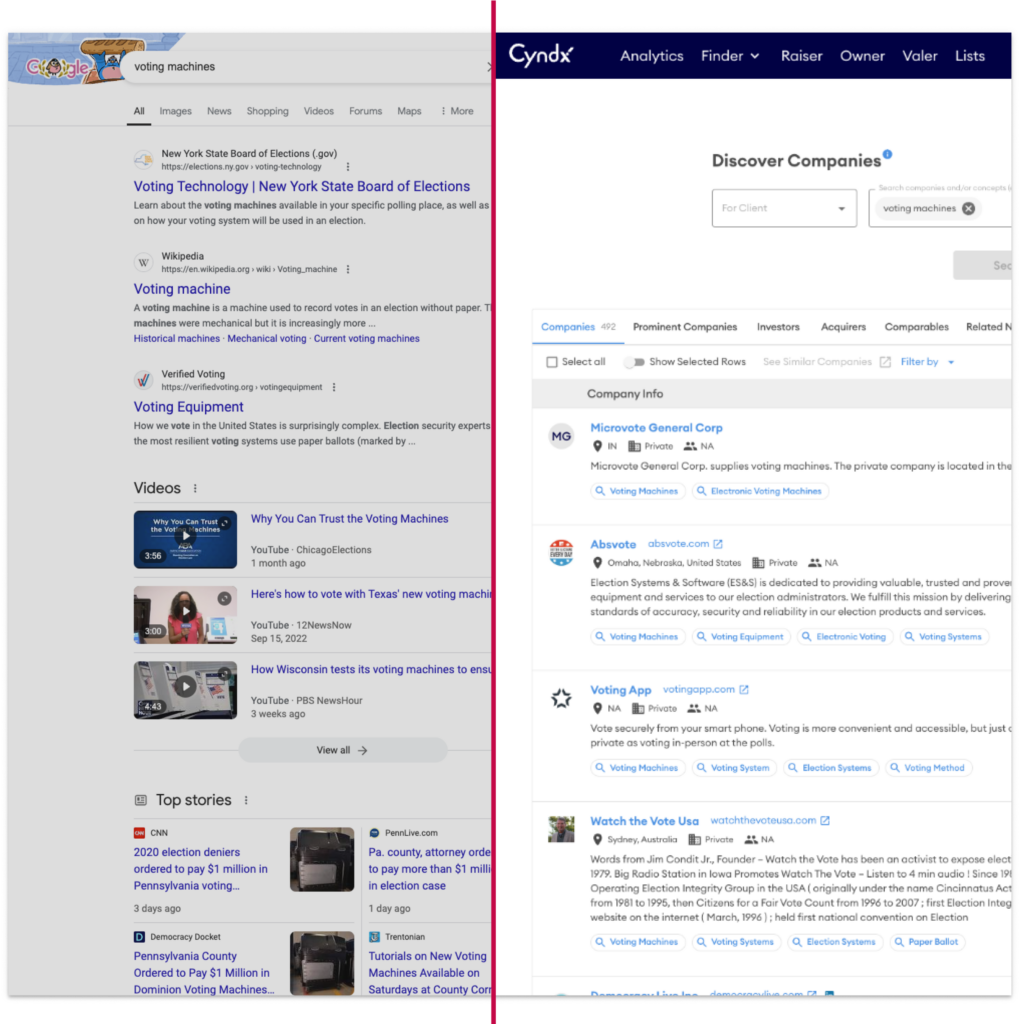Open the Lists section
The width and height of the screenshot is (1019, 1024).
click(x=969, y=56)
